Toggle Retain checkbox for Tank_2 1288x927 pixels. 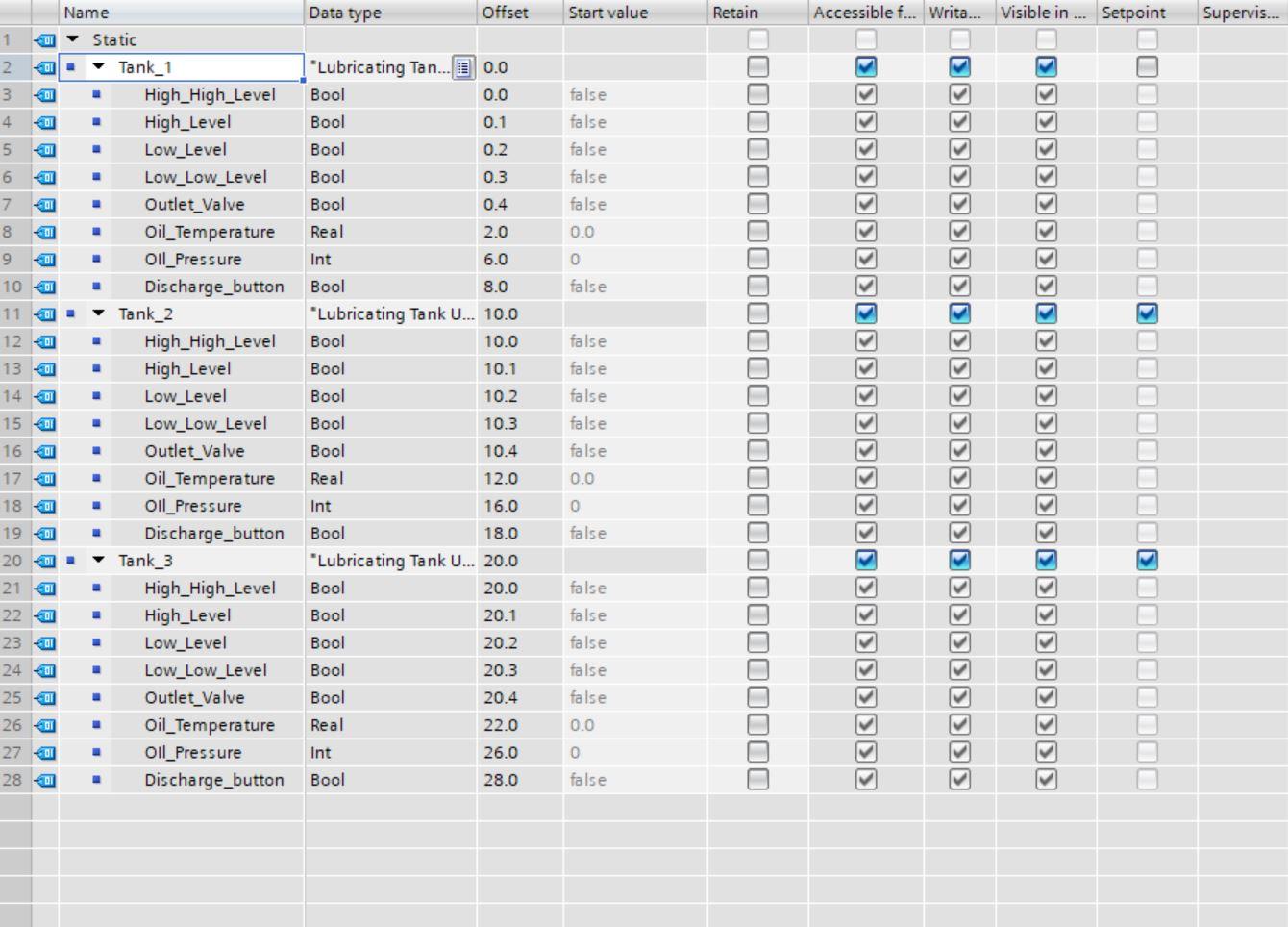(758, 314)
